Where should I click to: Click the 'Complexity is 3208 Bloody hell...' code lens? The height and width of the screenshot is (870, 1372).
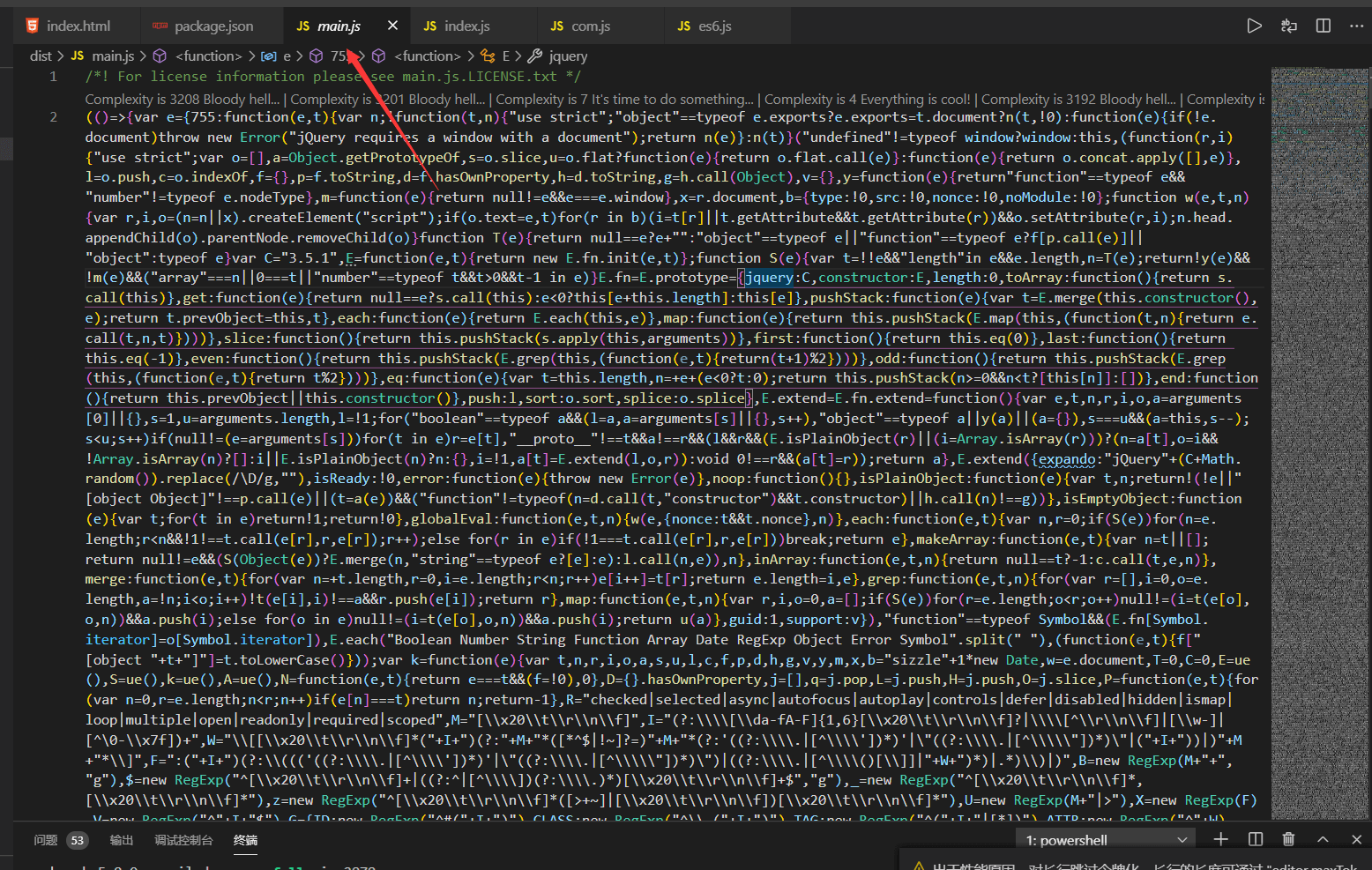coord(182,99)
